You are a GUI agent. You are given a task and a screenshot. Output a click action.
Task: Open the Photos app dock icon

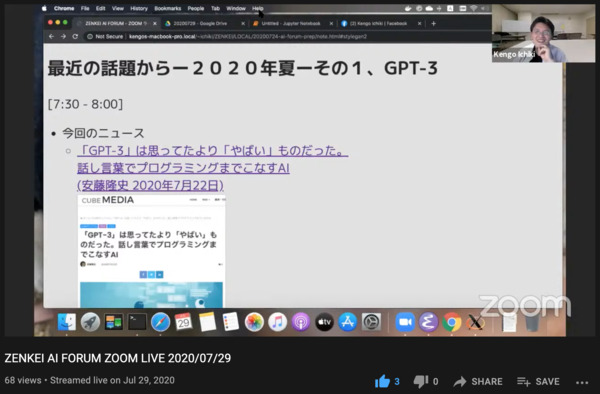[x=254, y=322]
